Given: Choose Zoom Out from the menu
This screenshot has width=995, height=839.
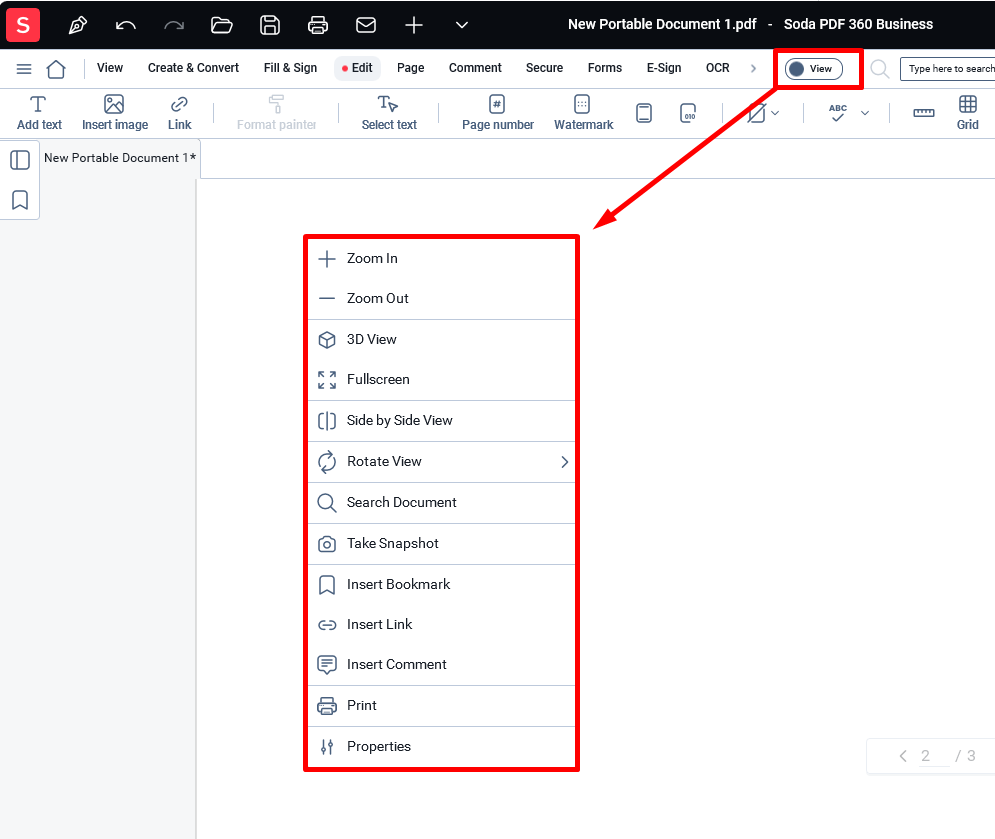Looking at the screenshot, I should pyautogui.click(x=442, y=298).
